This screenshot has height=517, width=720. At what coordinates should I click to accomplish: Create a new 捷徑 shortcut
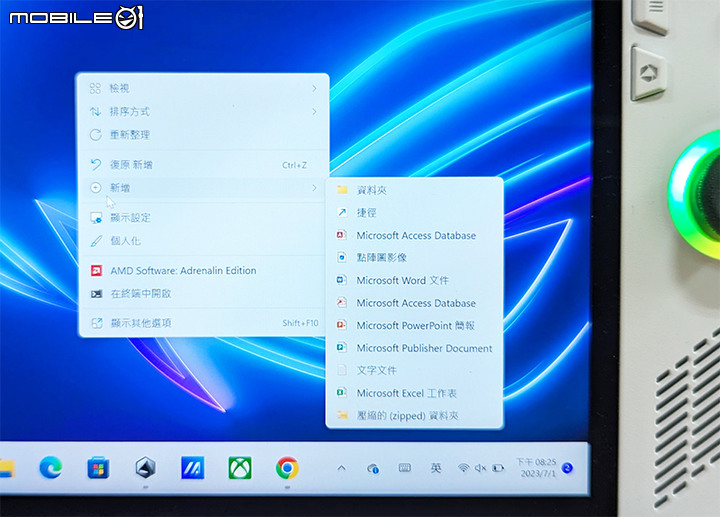415,213
